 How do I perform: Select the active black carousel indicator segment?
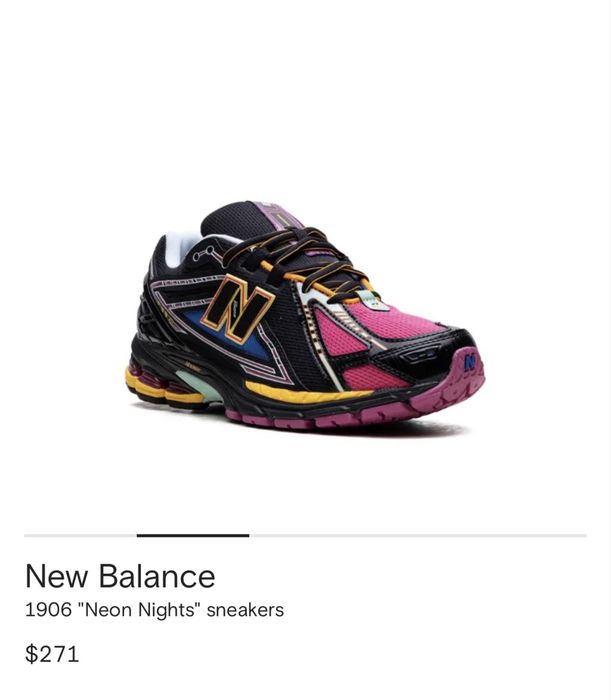click(x=193, y=535)
